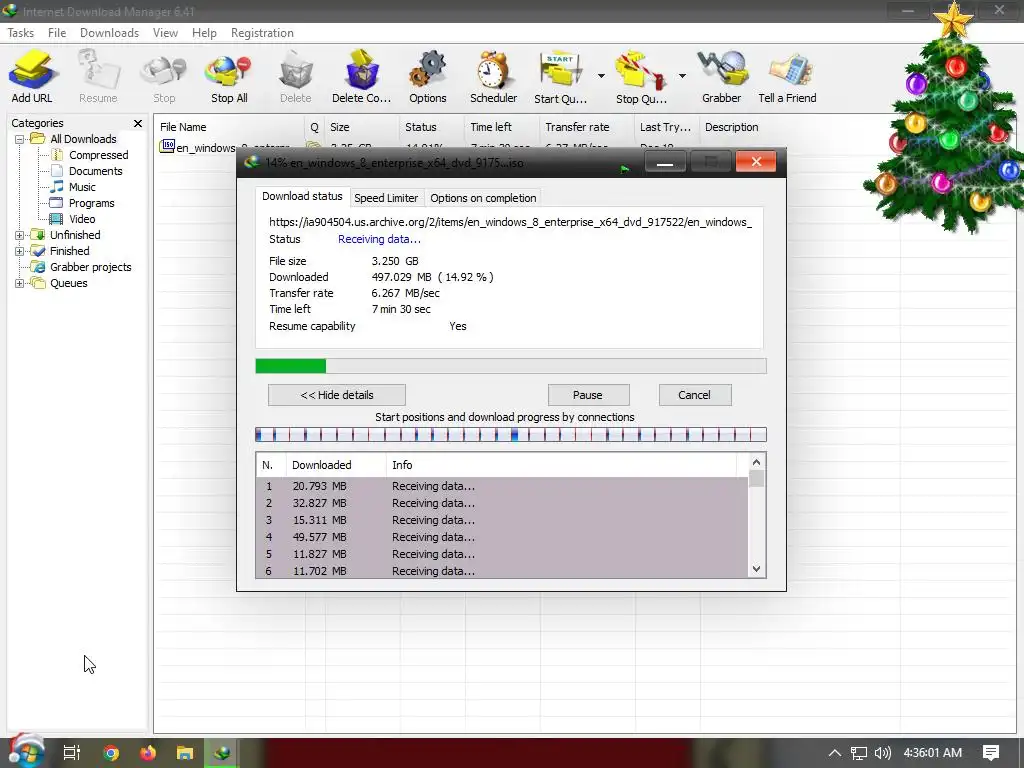Expand the Unfinished category

[x=20, y=235]
